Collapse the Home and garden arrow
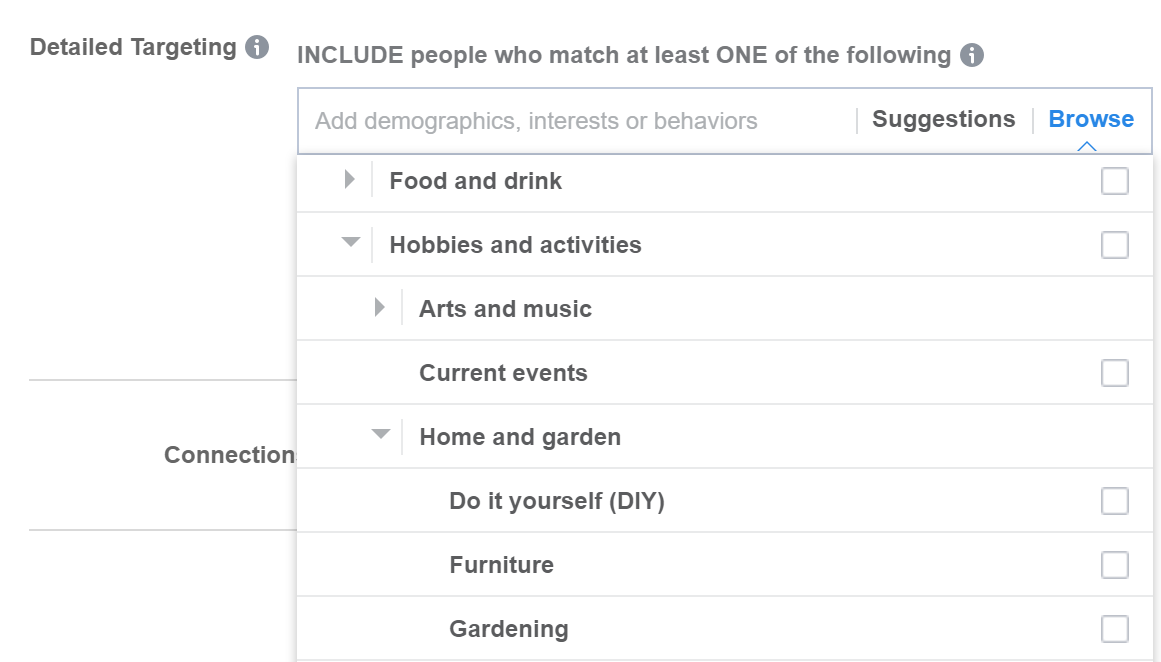Viewport: 1161px width, 662px height. tap(380, 435)
